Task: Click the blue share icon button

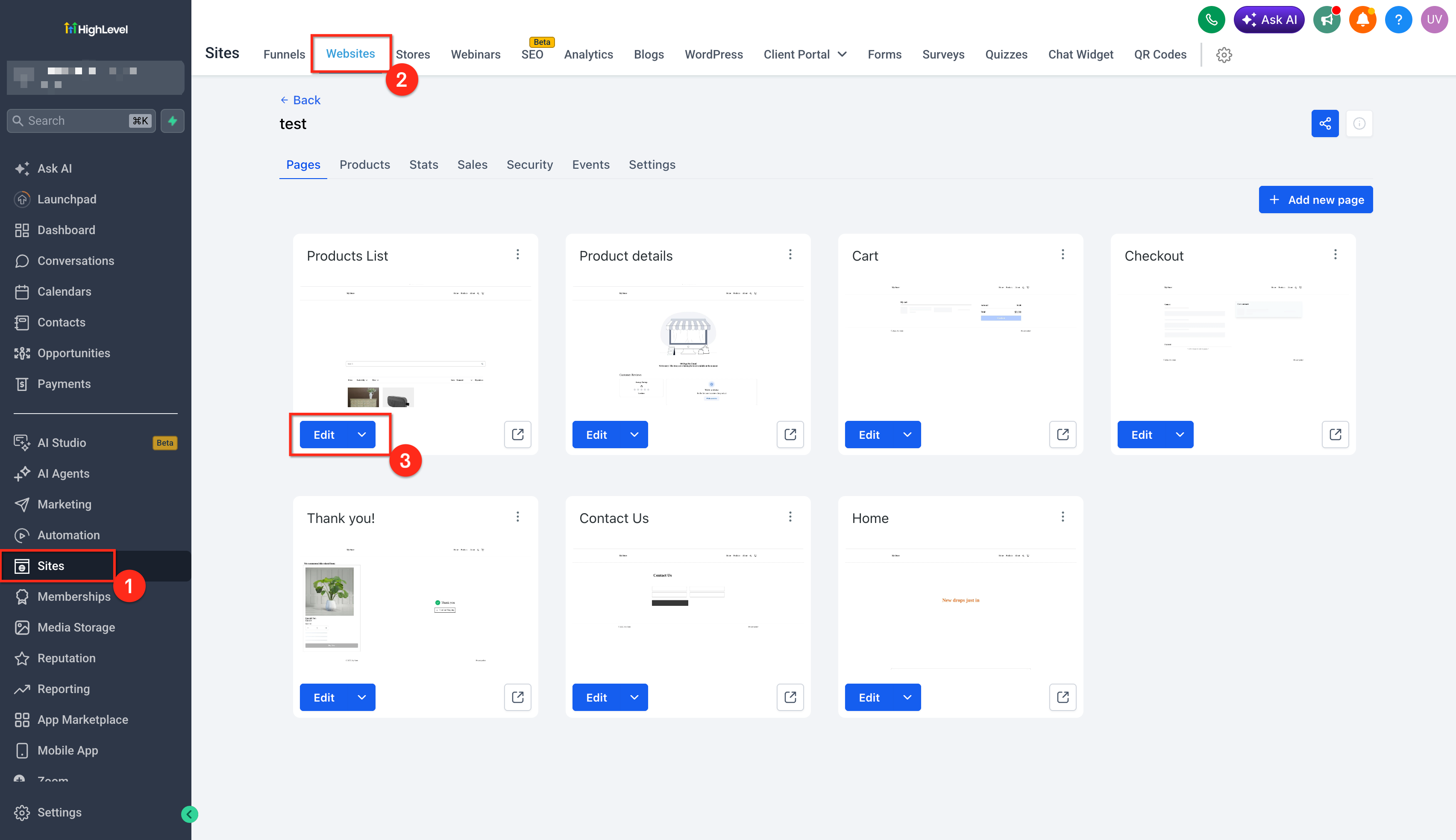Action: coord(1325,123)
